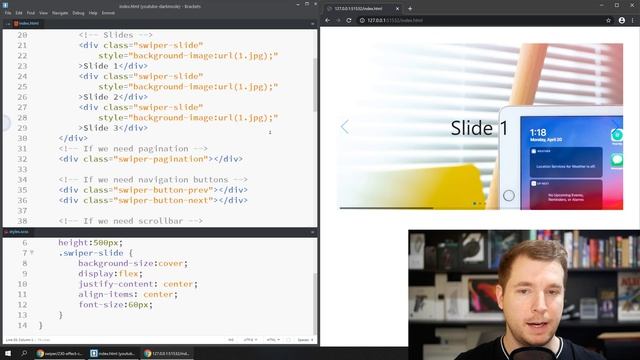Reload the page in Chrome
The image size is (640, 360).
coord(349,20)
